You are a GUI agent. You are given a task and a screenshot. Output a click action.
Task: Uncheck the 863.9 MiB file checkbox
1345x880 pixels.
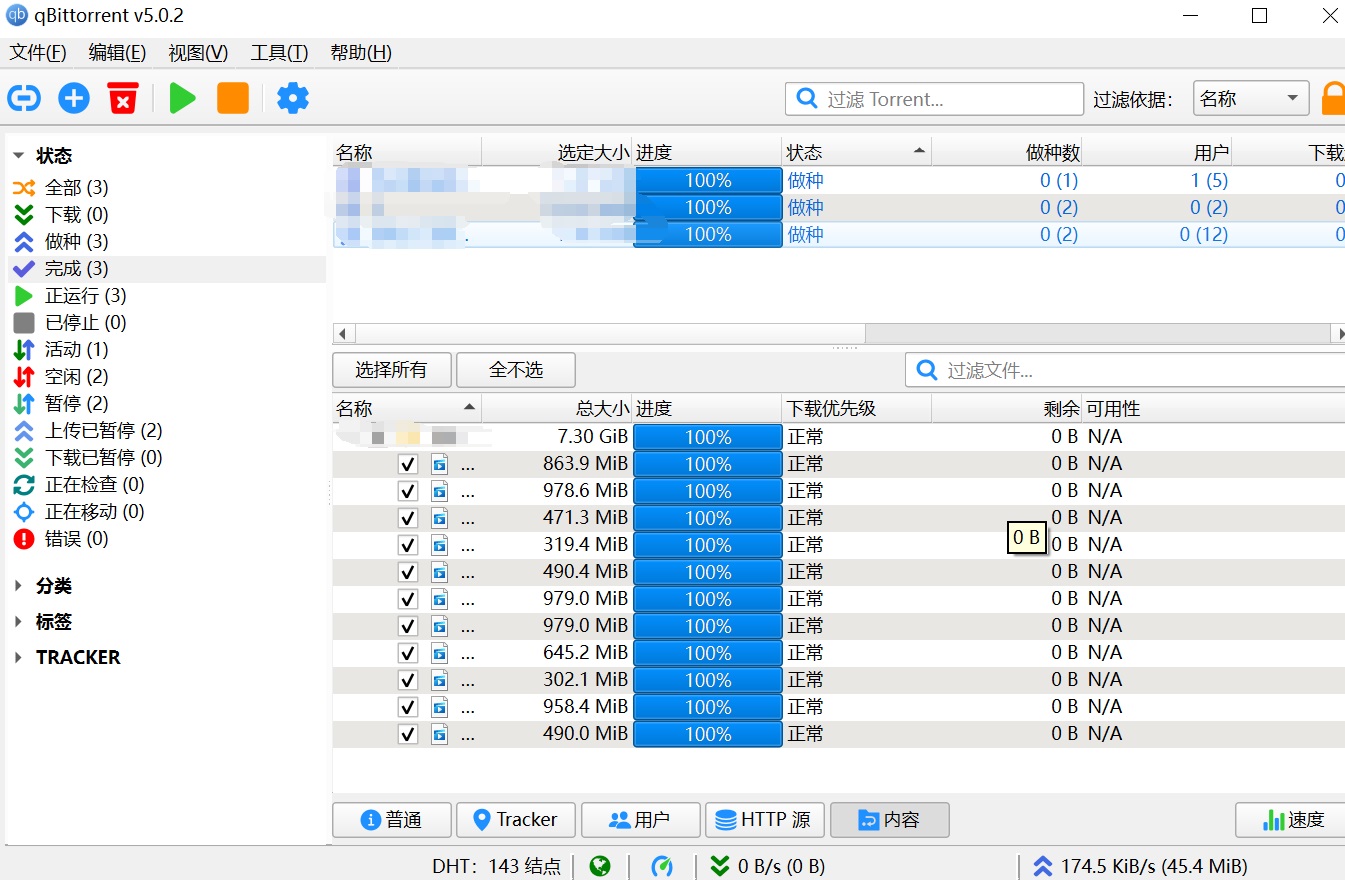pos(407,464)
